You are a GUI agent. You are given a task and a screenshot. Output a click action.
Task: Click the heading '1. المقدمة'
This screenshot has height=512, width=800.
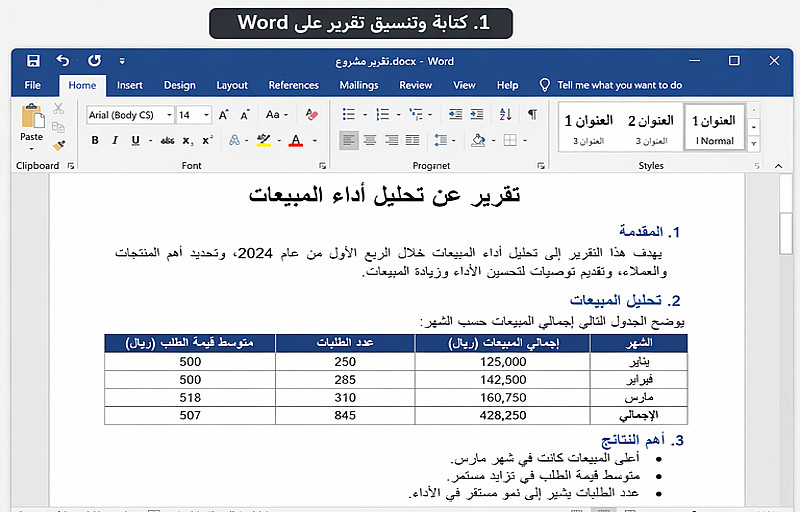click(x=649, y=232)
